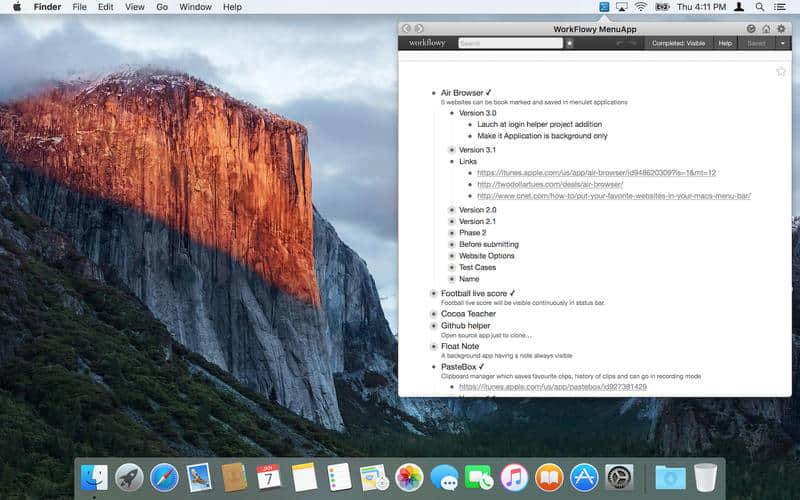
Task: Click the redo arrow in the WorkFlowy toolbar
Action: pyautogui.click(x=633, y=43)
